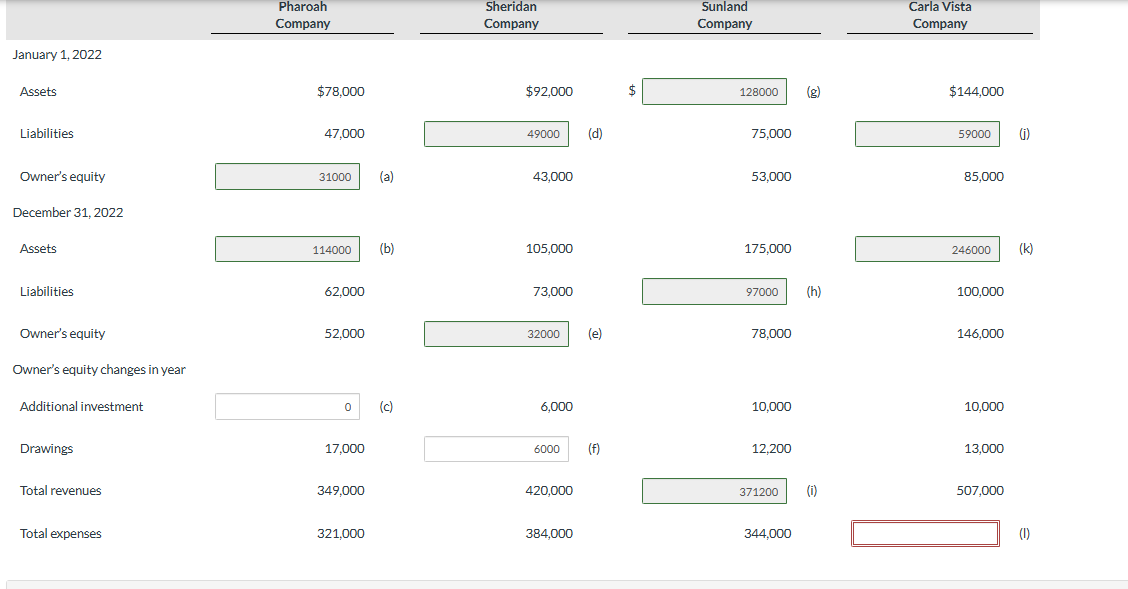Select Sheridan Company column header
The image size is (1128, 589).
click(x=511, y=15)
